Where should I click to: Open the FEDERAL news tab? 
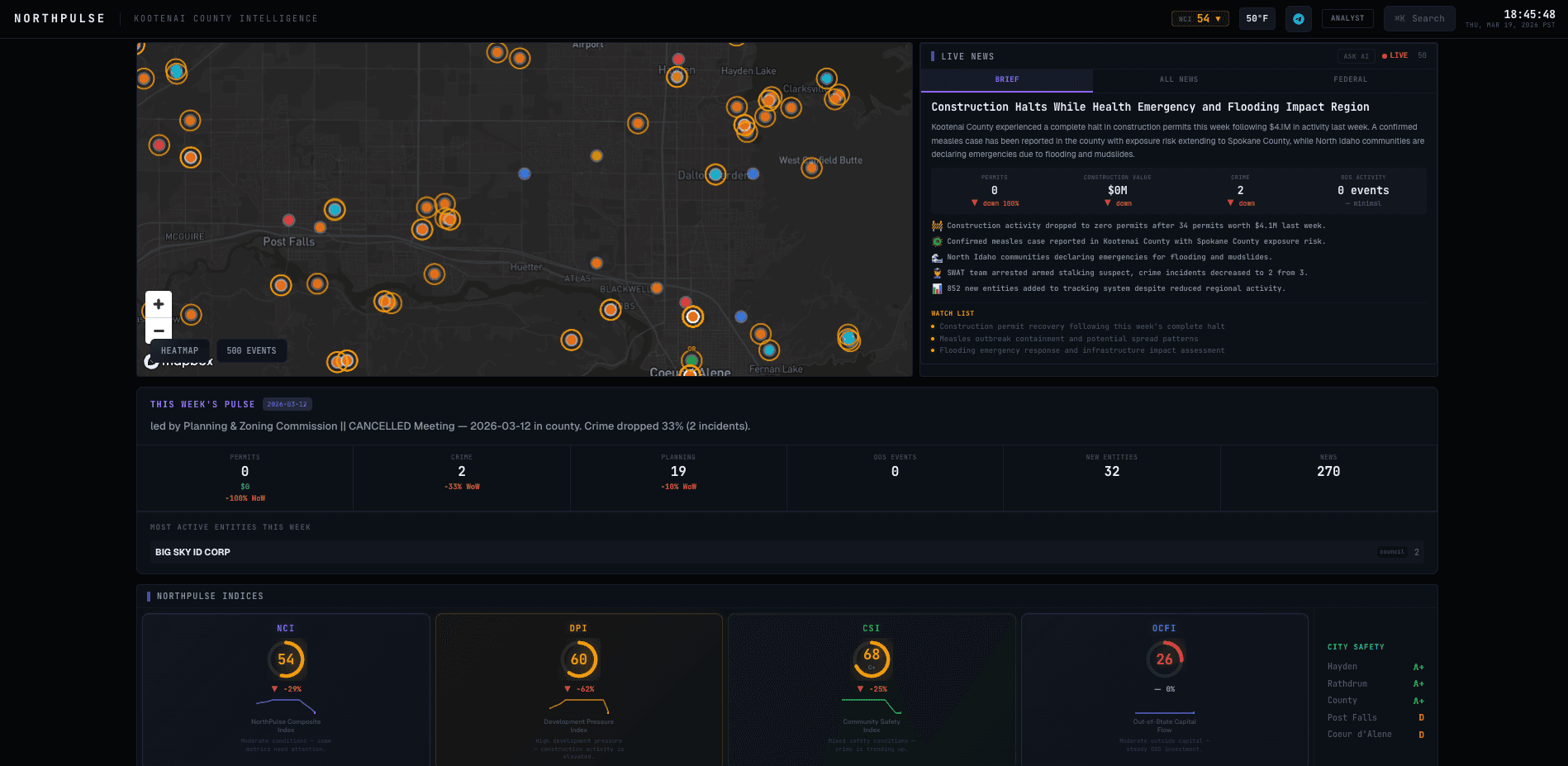coord(1350,79)
